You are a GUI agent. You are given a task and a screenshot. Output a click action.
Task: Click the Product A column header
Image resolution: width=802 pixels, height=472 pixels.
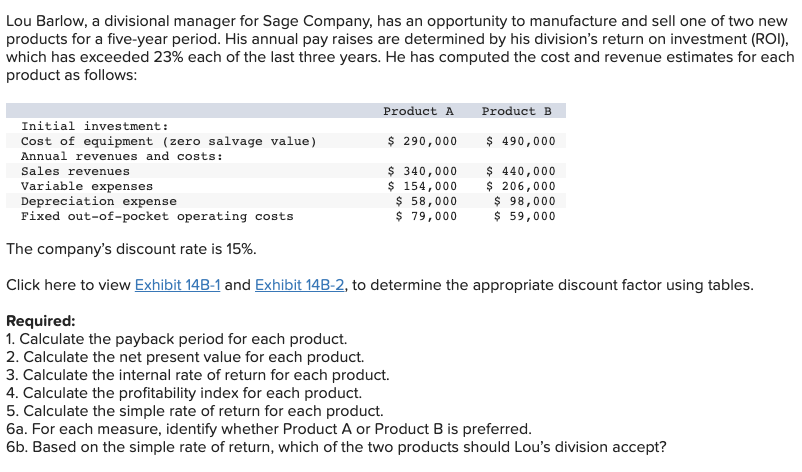coord(418,111)
